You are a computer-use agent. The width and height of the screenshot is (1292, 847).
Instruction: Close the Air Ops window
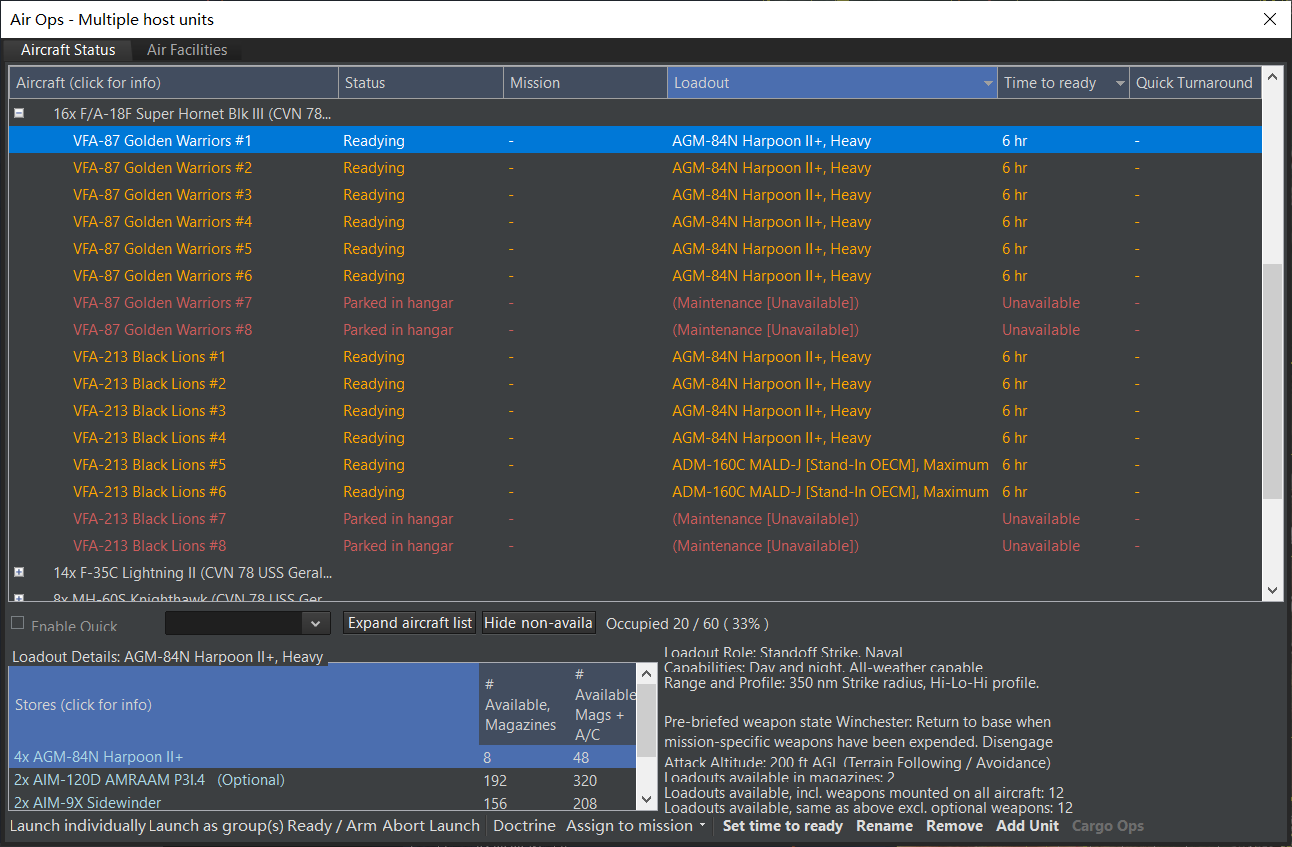click(1270, 19)
